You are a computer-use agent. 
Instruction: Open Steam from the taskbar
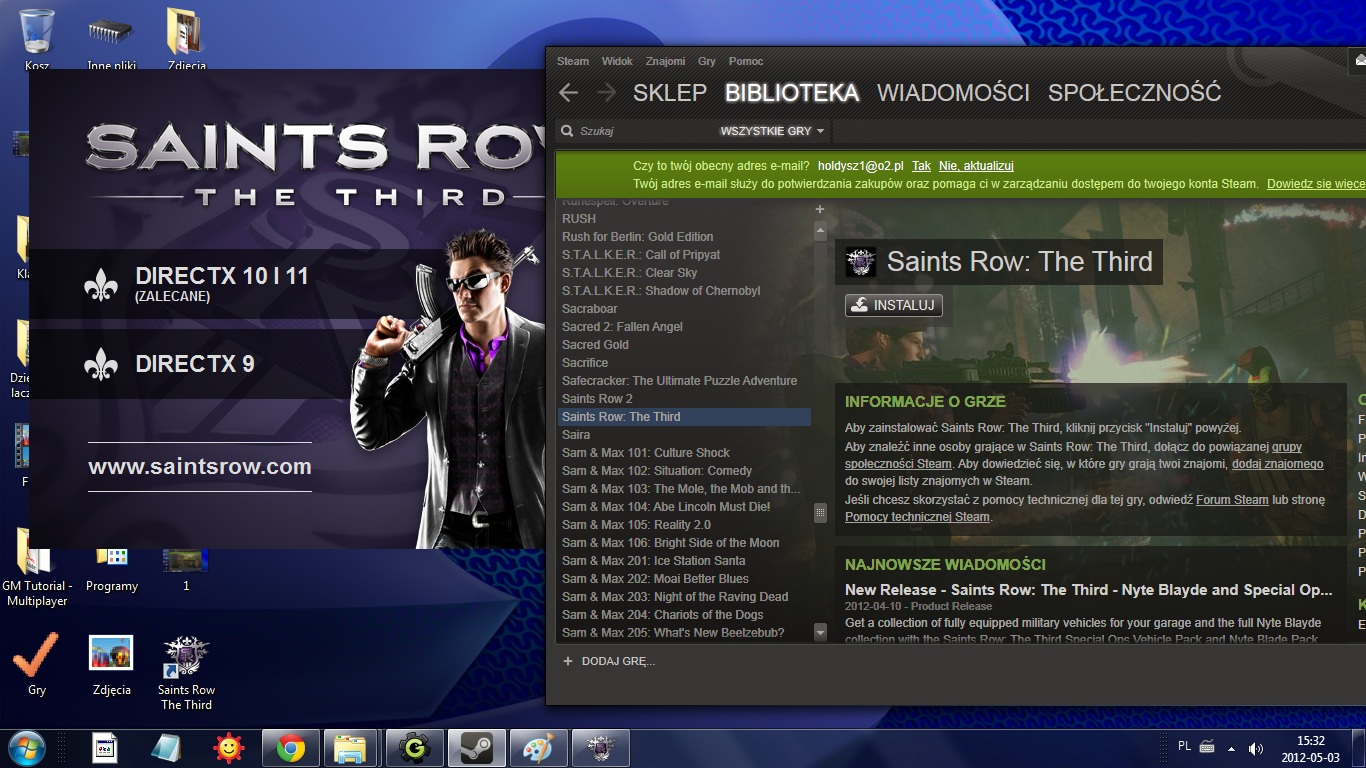click(x=475, y=748)
